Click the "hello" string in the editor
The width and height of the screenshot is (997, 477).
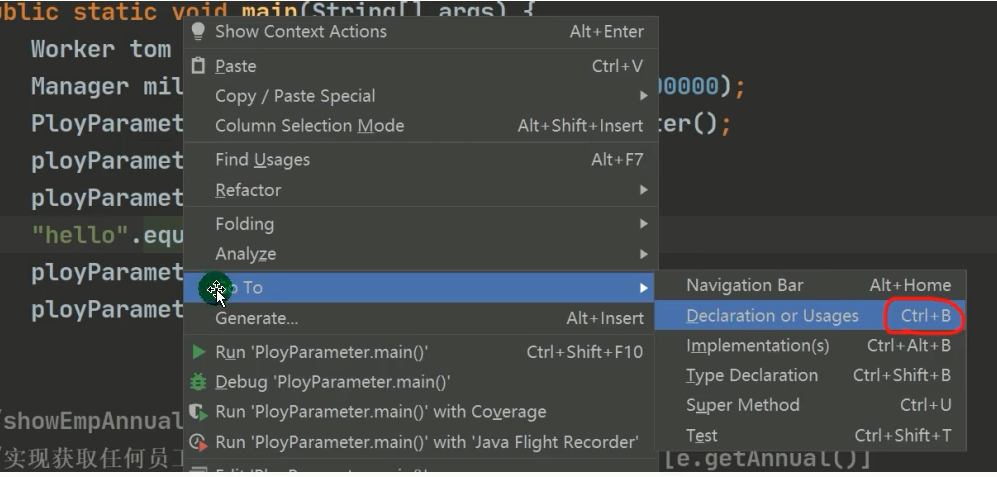84,235
